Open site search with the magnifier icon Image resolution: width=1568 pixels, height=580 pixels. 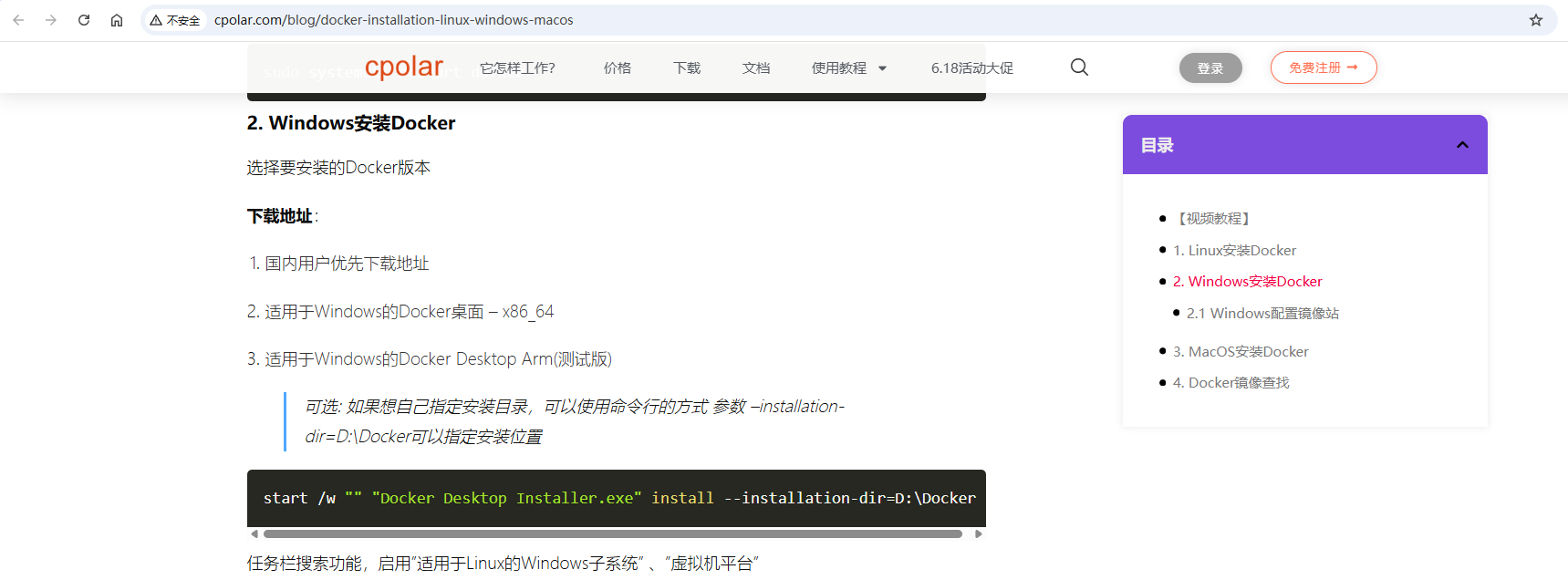(1079, 67)
